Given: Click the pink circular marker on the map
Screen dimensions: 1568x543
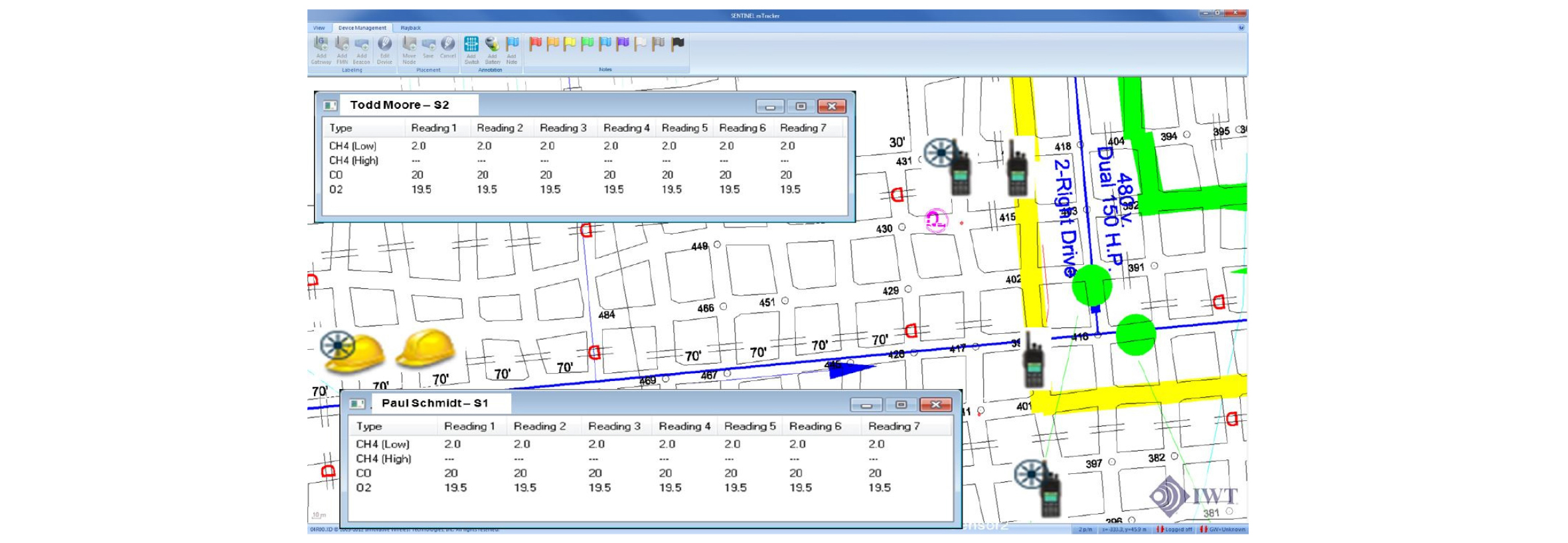Looking at the screenshot, I should click(935, 221).
